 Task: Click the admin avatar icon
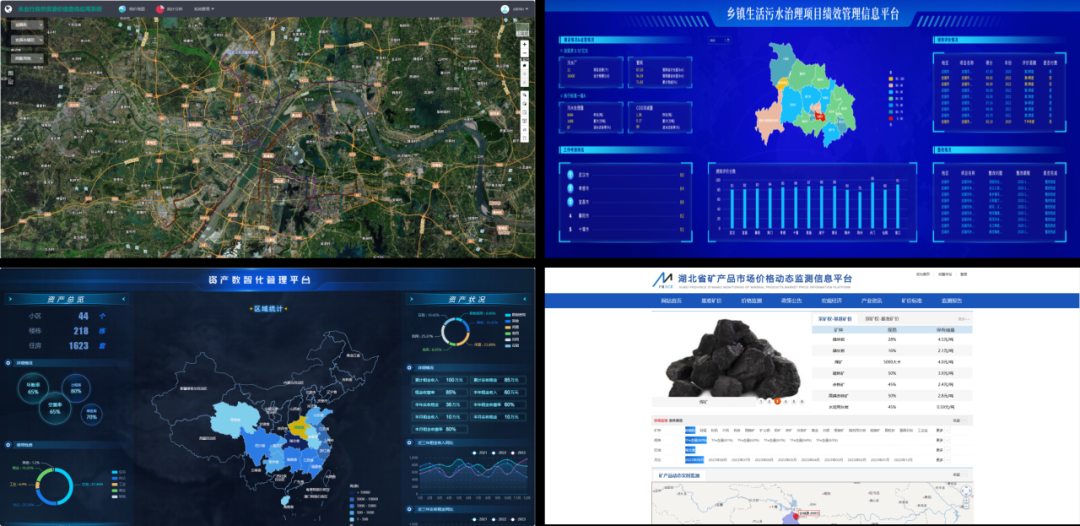click(505, 9)
